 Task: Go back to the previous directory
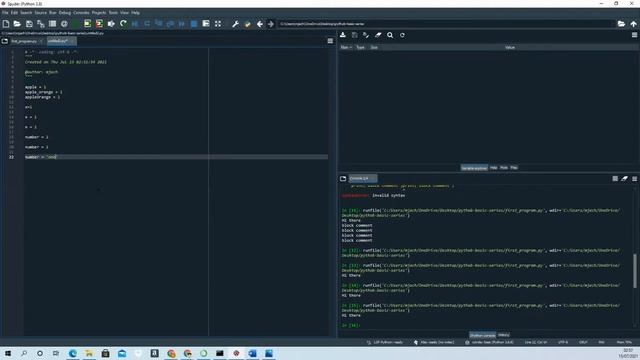(x=260, y=24)
